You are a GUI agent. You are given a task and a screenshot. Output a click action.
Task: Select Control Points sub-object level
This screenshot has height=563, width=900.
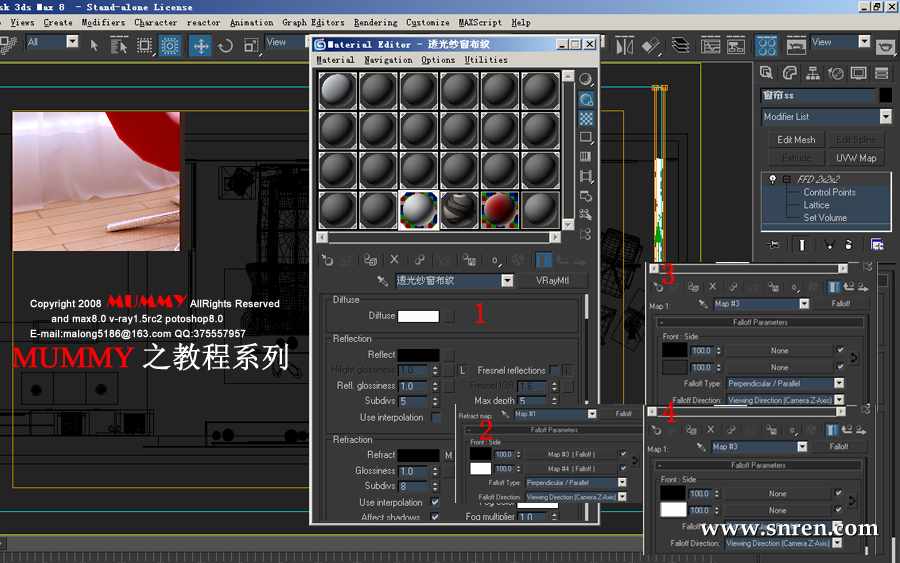[x=829, y=192]
